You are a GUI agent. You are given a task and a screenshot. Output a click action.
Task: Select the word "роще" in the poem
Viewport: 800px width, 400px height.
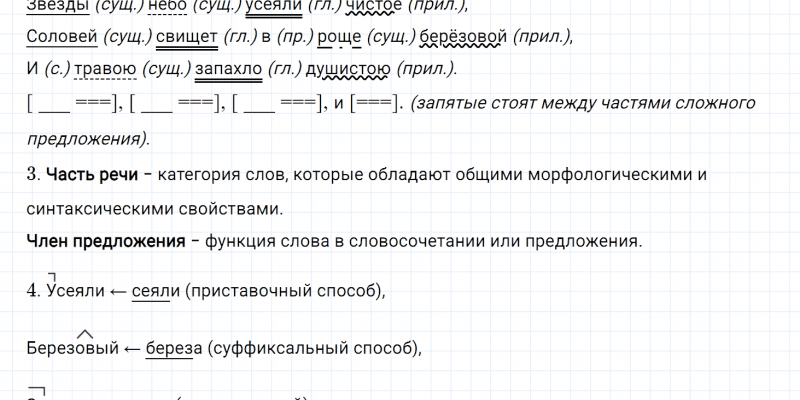(318, 37)
